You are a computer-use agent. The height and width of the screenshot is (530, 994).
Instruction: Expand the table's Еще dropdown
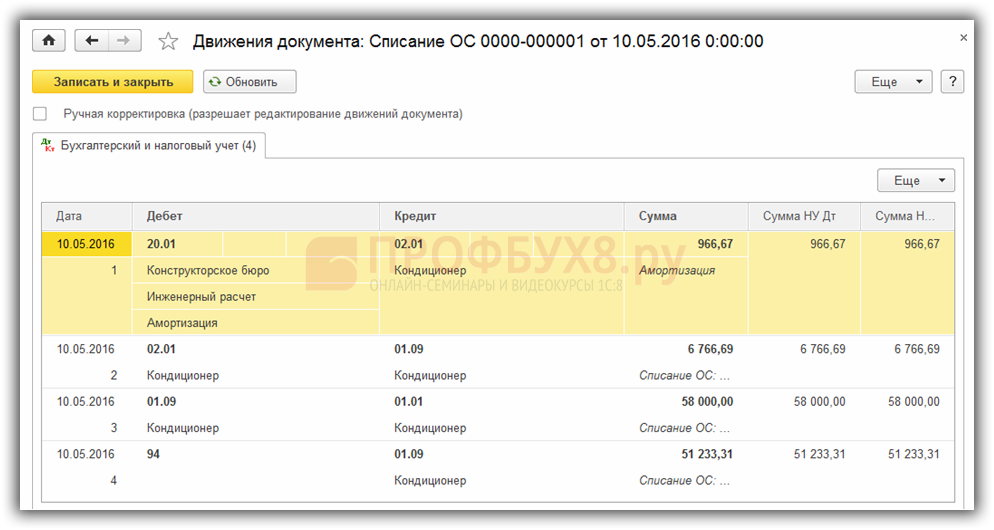[x=915, y=181]
